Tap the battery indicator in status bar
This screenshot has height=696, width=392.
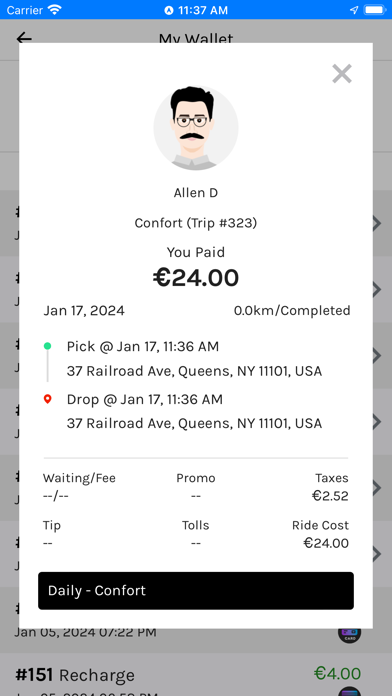[375, 10]
